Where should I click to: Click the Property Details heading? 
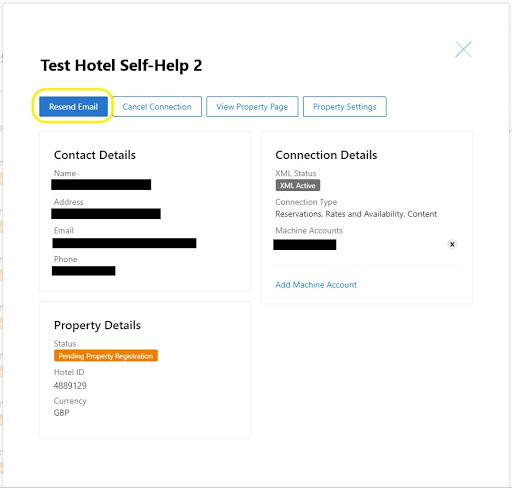pyautogui.click(x=97, y=325)
